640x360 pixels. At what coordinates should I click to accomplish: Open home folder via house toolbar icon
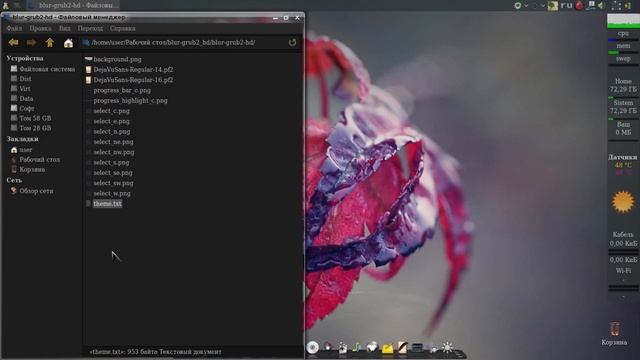tap(68, 42)
